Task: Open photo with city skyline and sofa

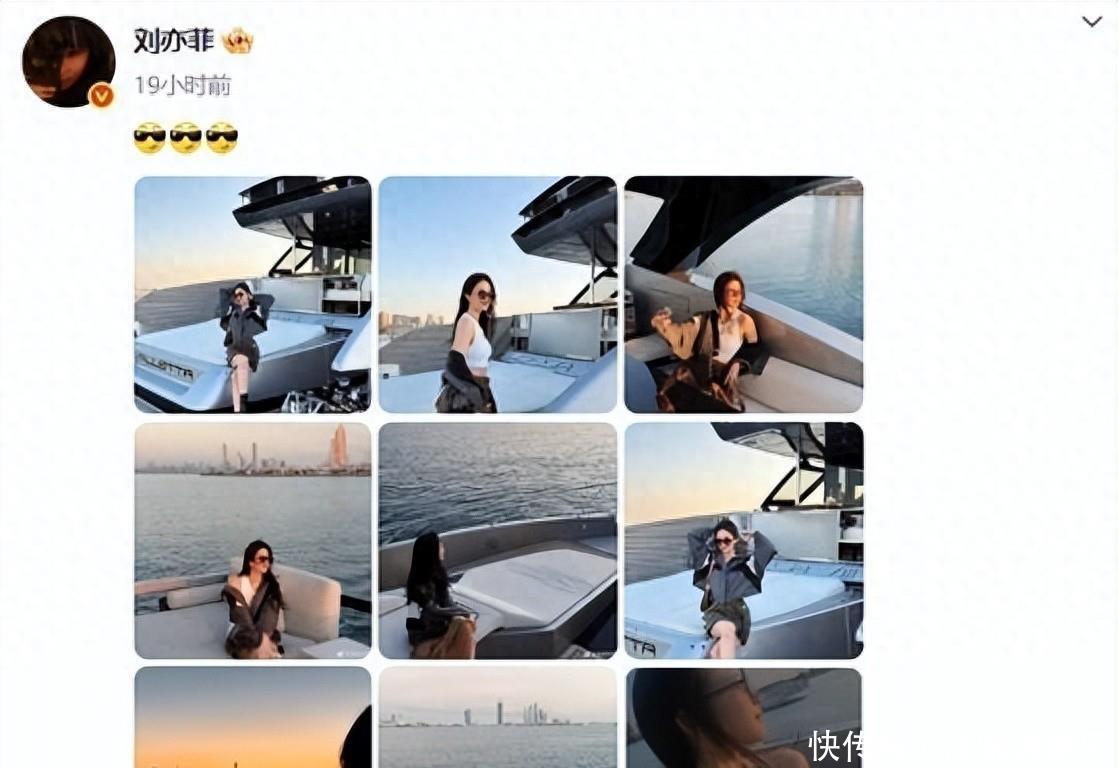Action: (253, 541)
